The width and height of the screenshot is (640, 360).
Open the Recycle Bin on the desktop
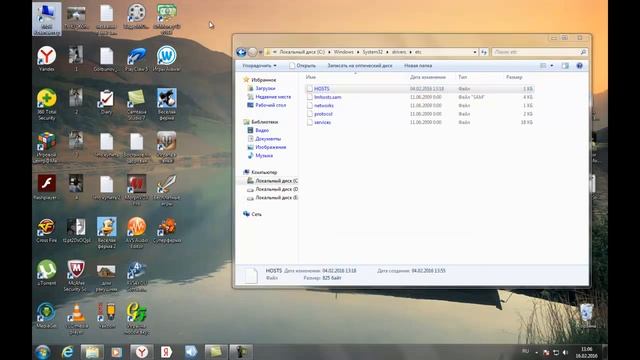(586, 316)
